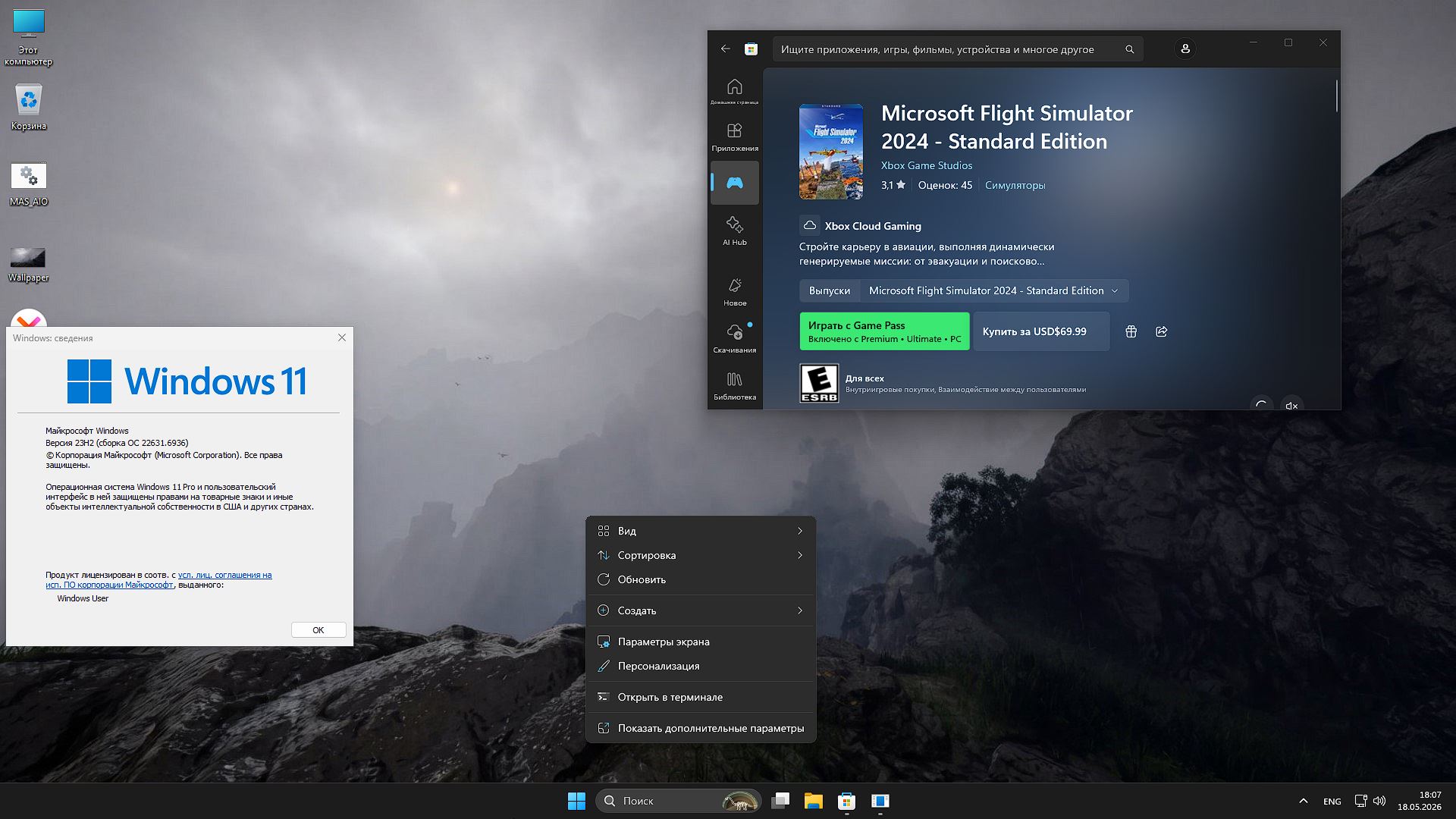Viewport: 1456px width, 819px height.
Task: Choose Показать дополнительные параметры
Action: tap(701, 728)
